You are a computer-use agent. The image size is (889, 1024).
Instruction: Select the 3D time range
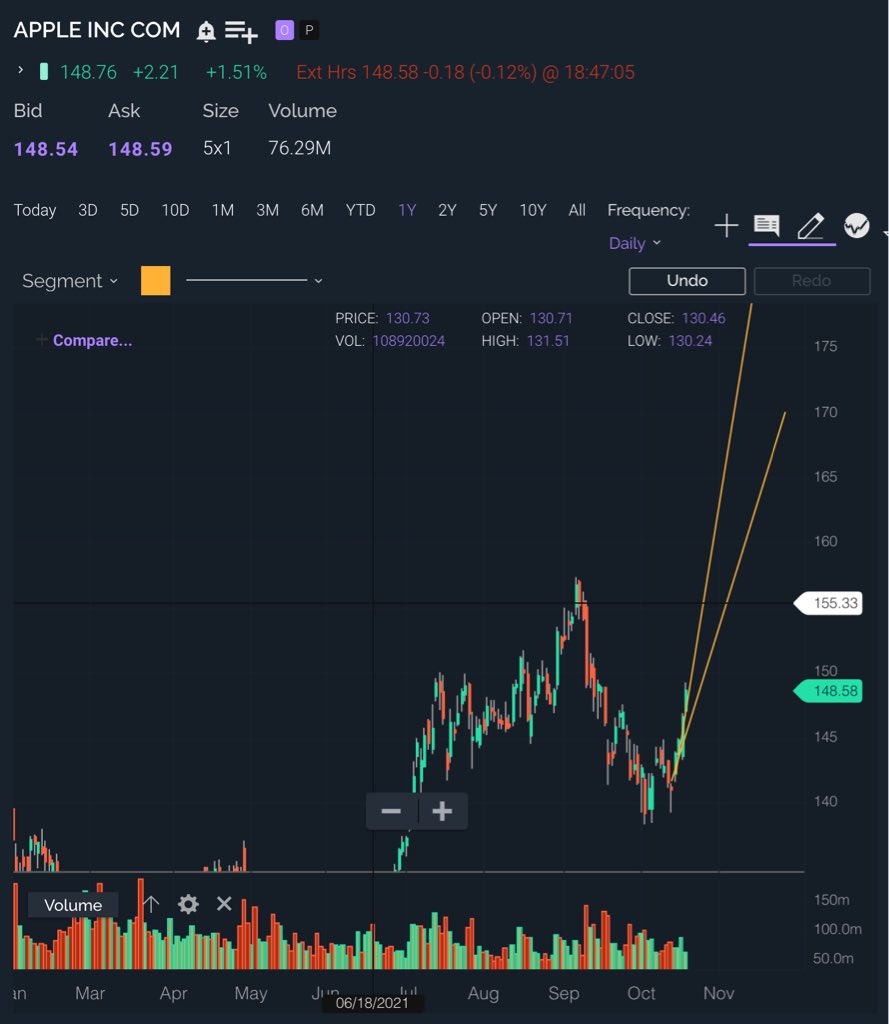[x=88, y=210]
